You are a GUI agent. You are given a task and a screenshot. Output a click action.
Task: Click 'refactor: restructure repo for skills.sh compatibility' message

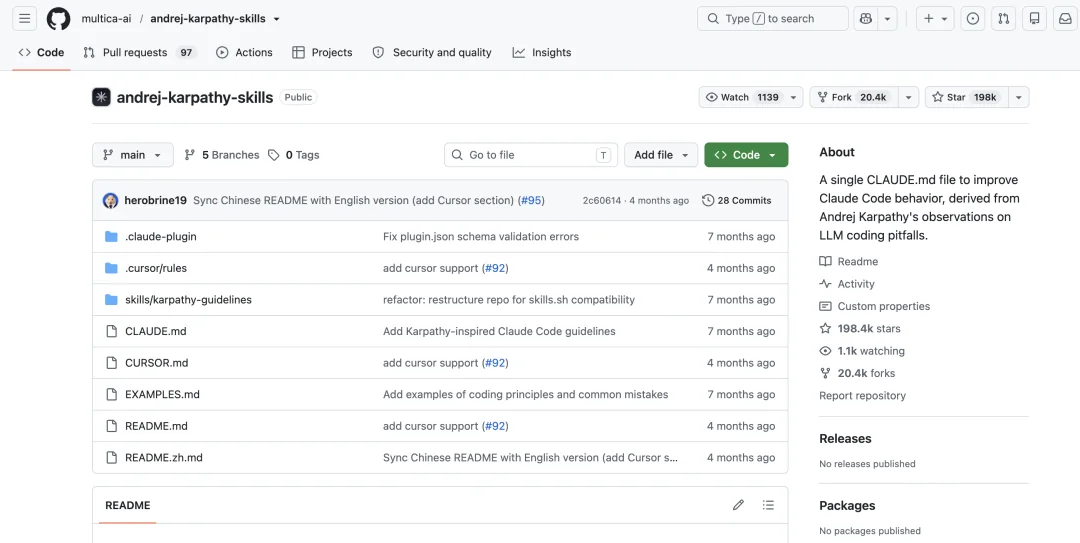509,300
